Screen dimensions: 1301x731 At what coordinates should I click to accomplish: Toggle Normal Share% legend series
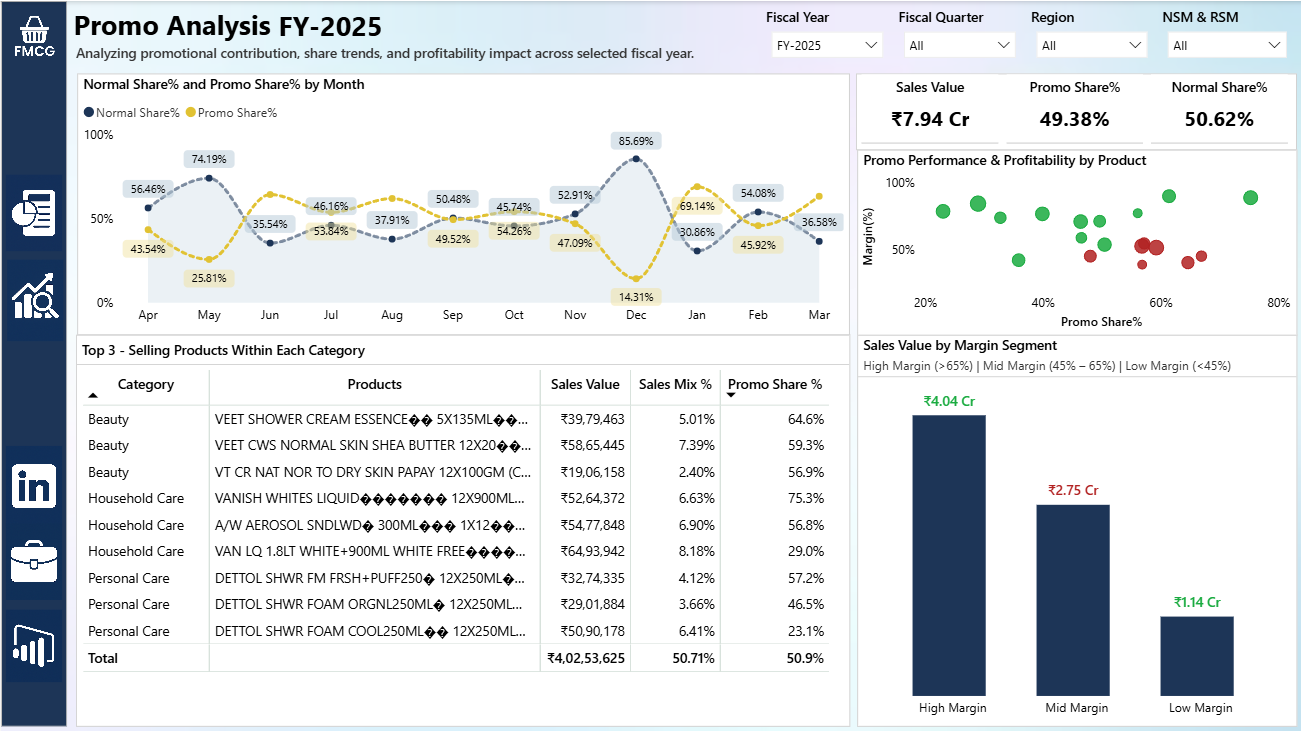(132, 113)
